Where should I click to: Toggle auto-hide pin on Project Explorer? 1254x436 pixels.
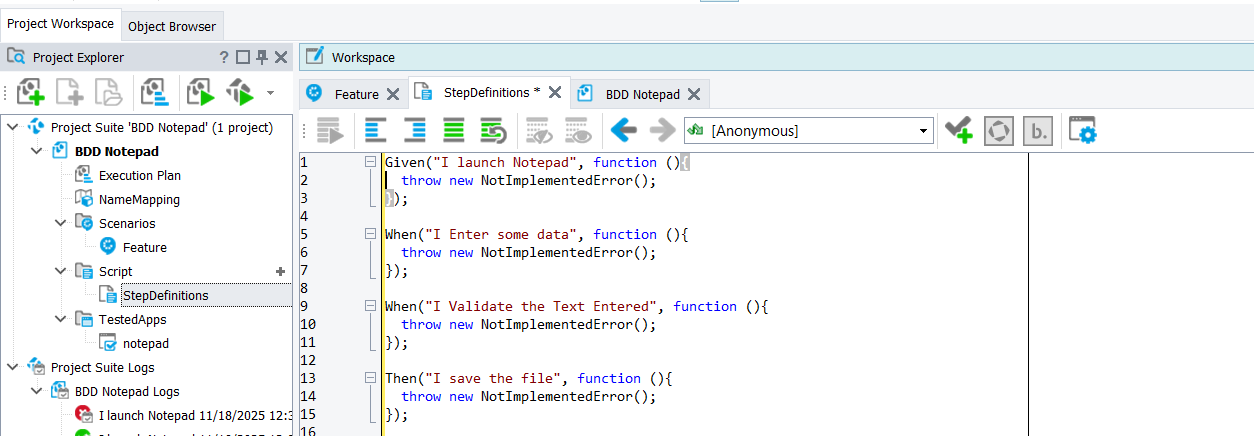click(x=262, y=57)
